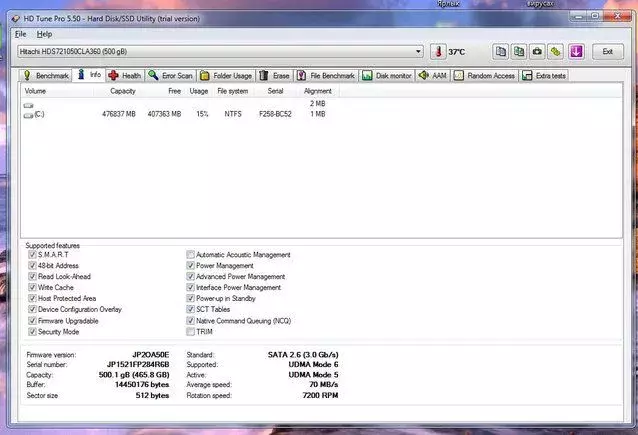
Task: Switch to the Extra tests tab
Action: pos(544,76)
